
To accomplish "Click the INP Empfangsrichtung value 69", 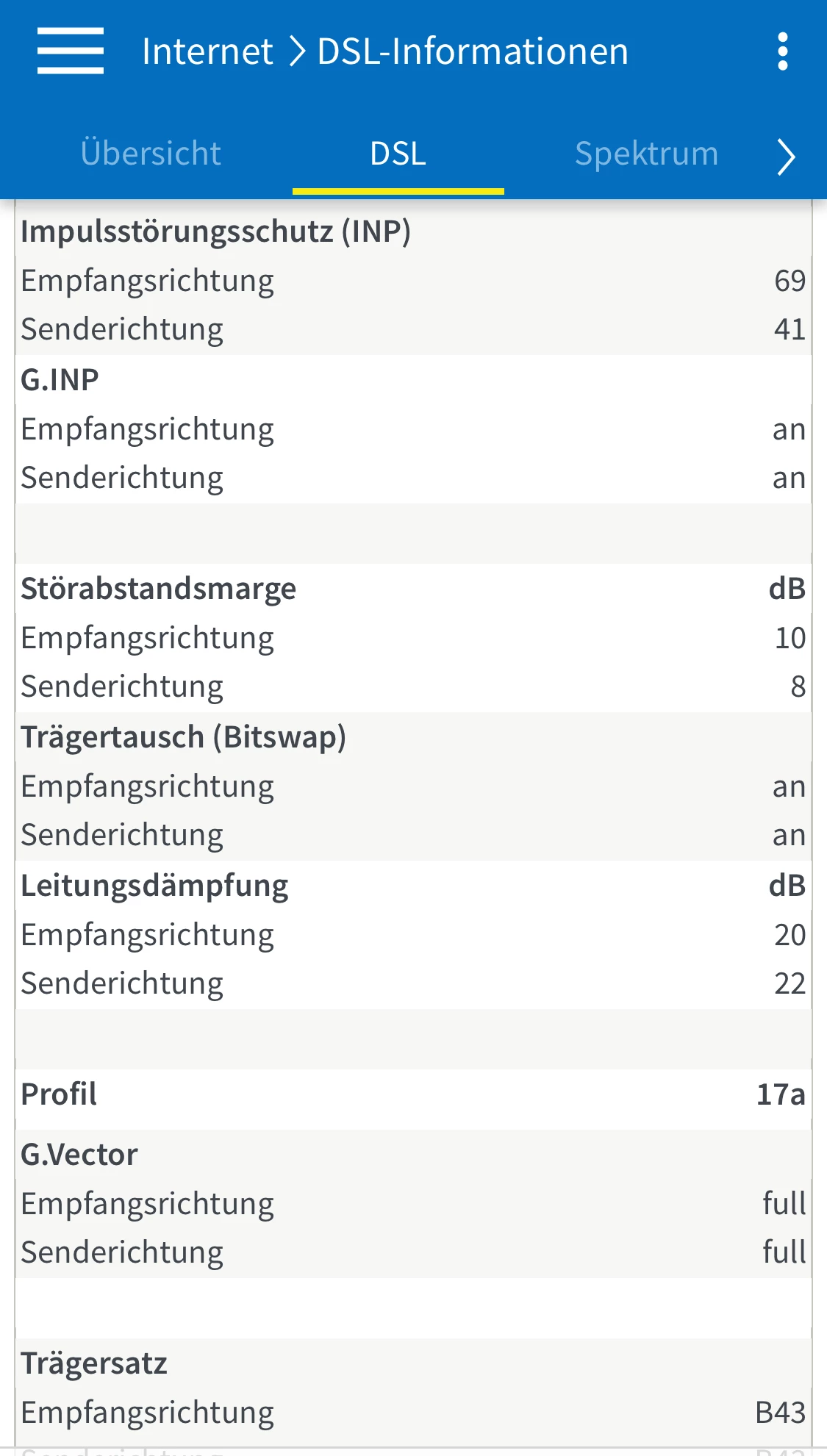I will (790, 281).
